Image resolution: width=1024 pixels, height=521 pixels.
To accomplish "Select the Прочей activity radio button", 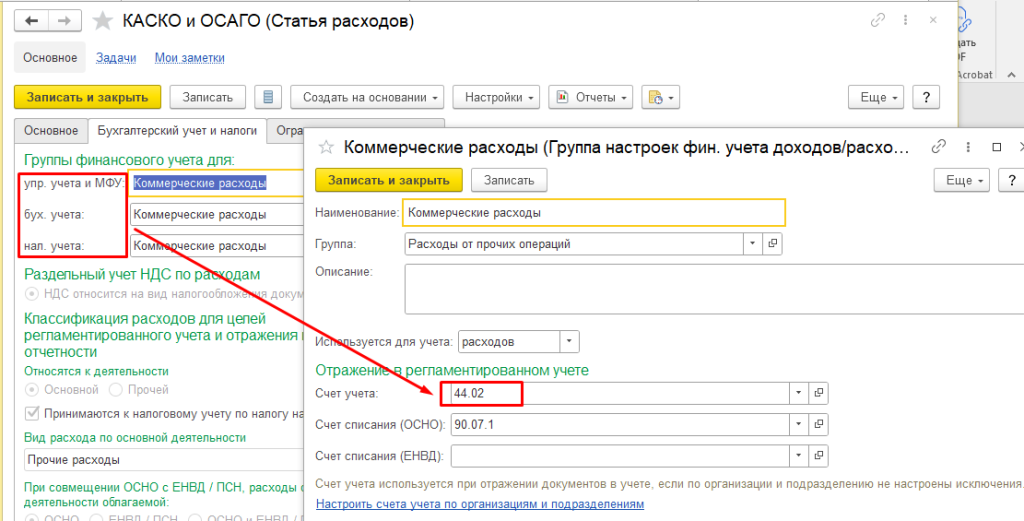I will pyautogui.click(x=115, y=389).
